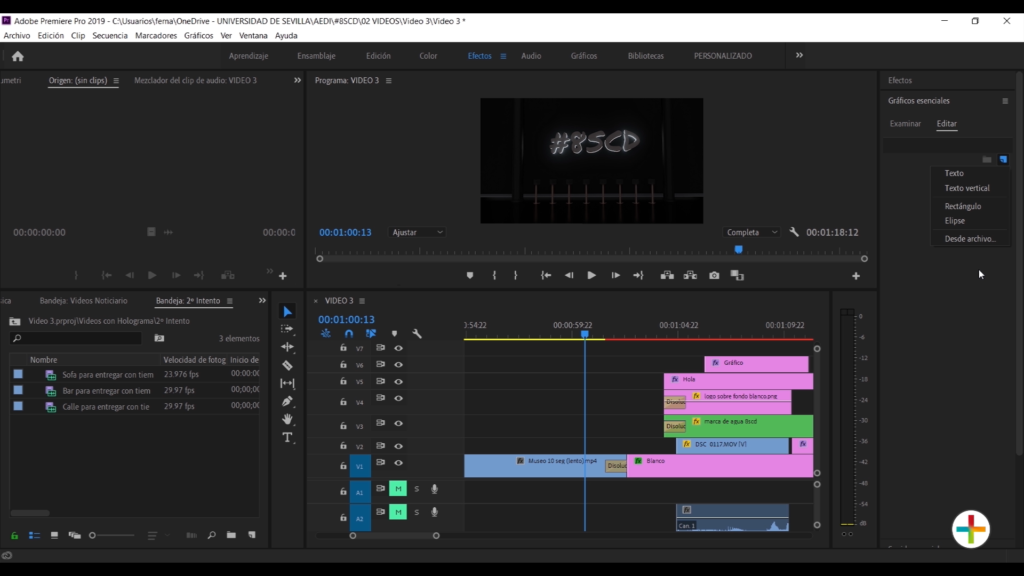The width and height of the screenshot is (1024, 576).
Task: Click the Export Frame camera icon
Action: [x=714, y=276]
